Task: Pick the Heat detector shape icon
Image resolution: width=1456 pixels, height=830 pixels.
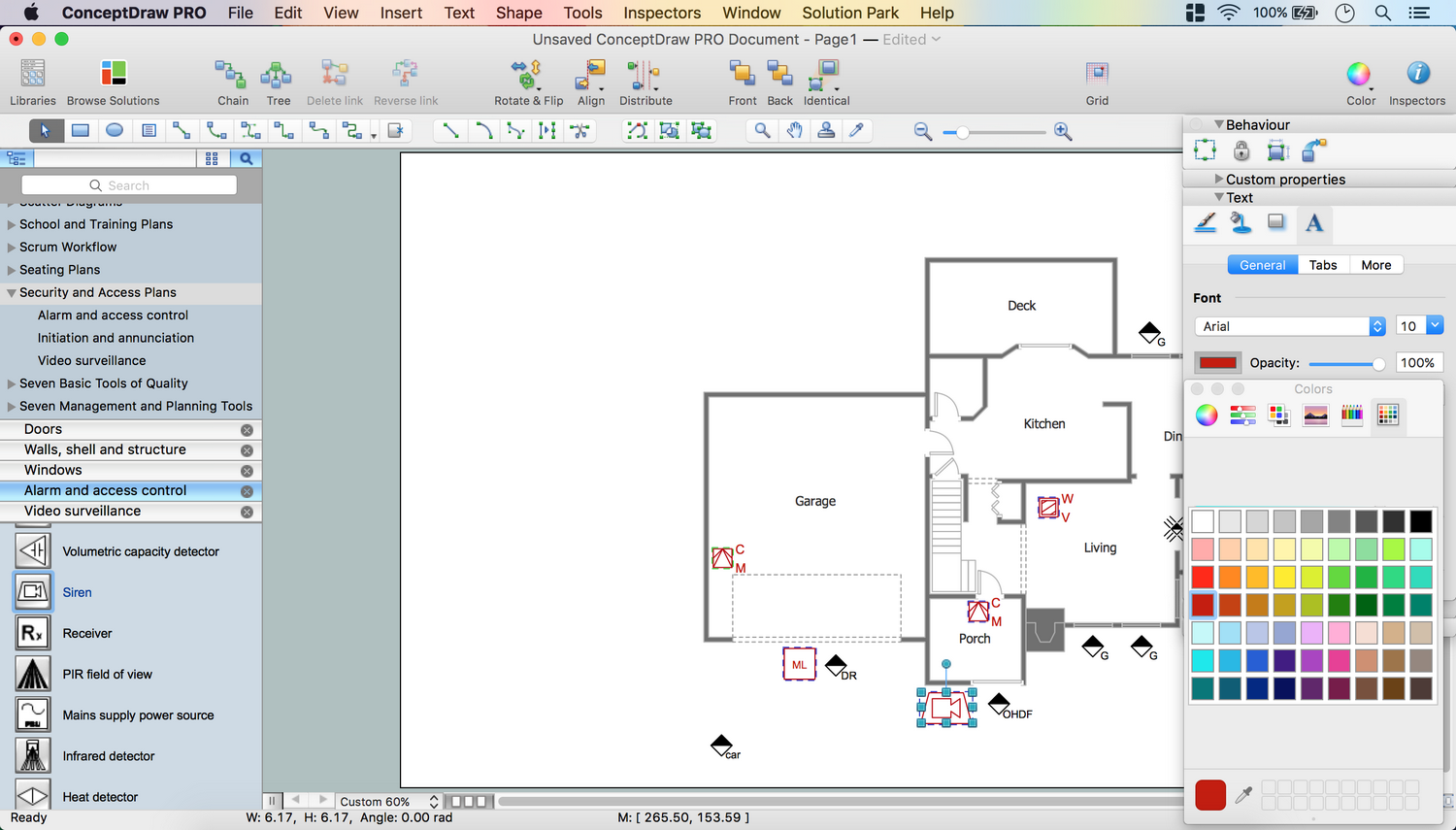Action: tap(33, 796)
